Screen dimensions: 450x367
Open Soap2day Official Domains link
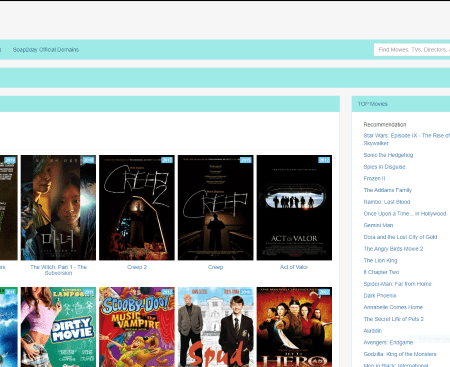click(x=46, y=50)
